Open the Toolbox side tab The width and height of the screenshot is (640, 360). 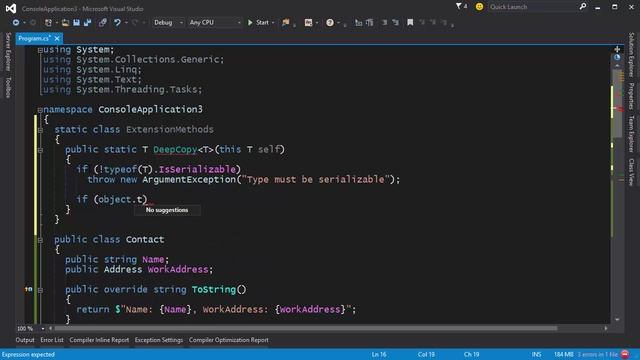pyautogui.click(x=8, y=87)
